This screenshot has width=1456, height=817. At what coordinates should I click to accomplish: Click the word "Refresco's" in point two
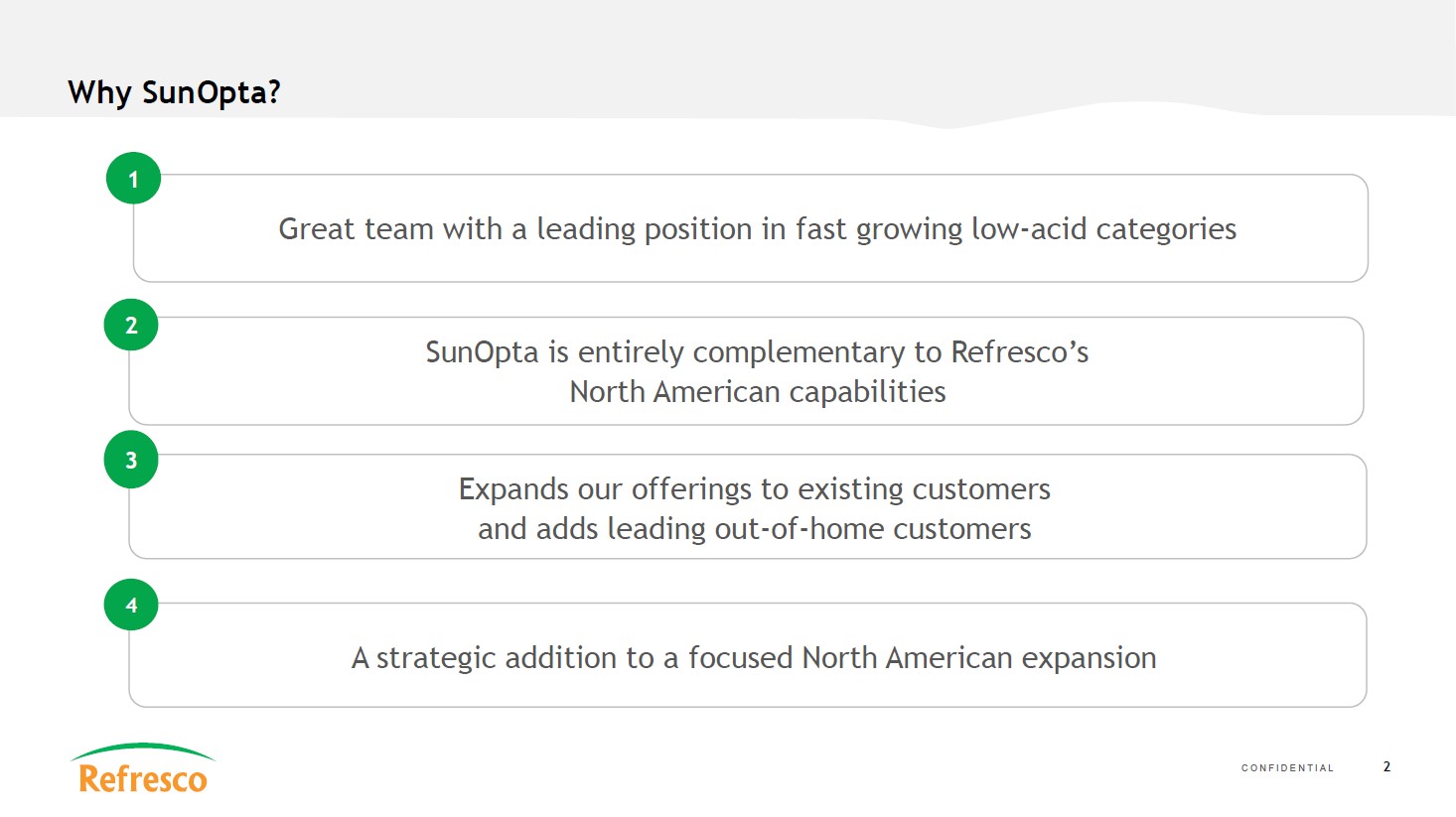pyautogui.click(x=1019, y=352)
